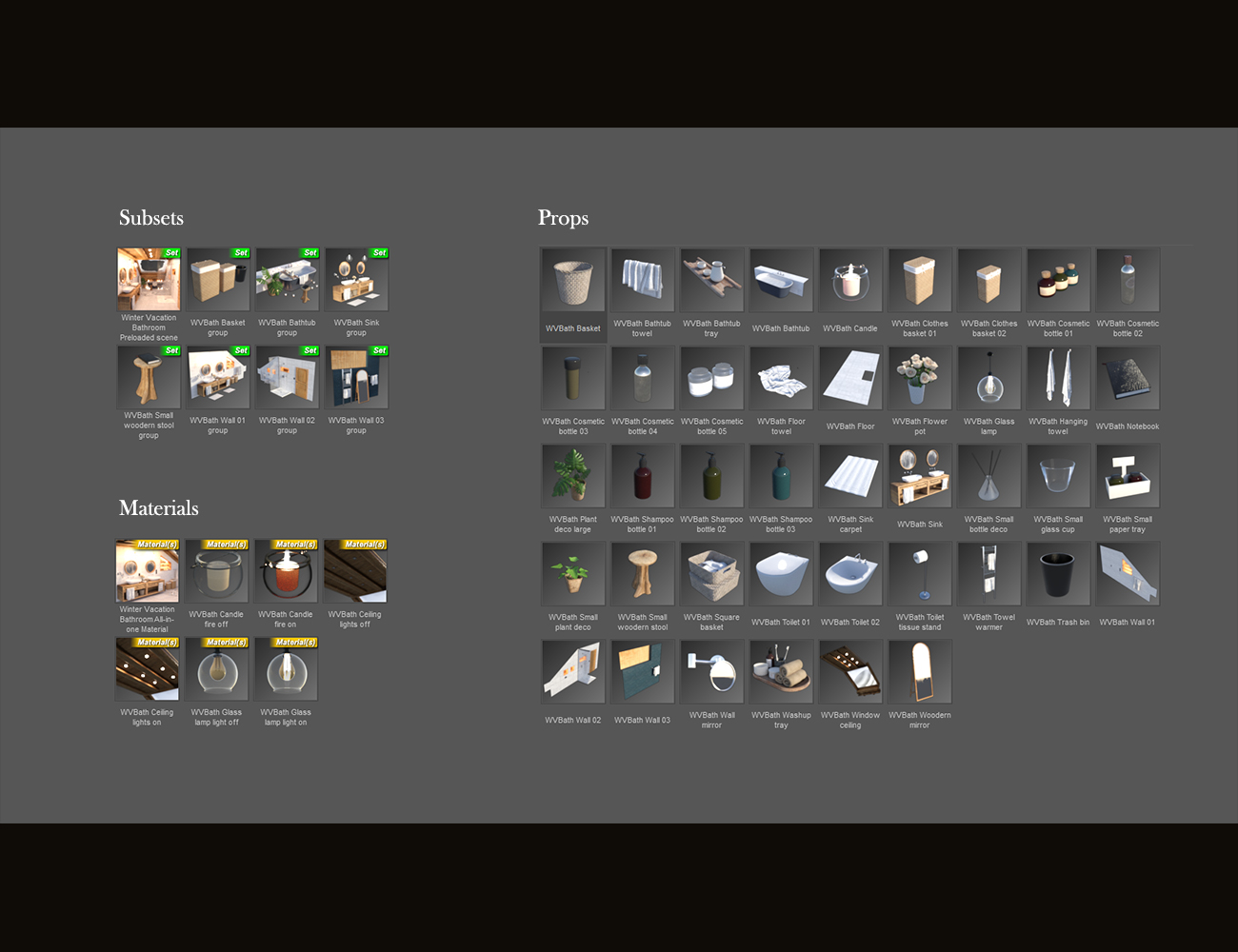Choose the WVBath Flower pot prop

[920, 378]
